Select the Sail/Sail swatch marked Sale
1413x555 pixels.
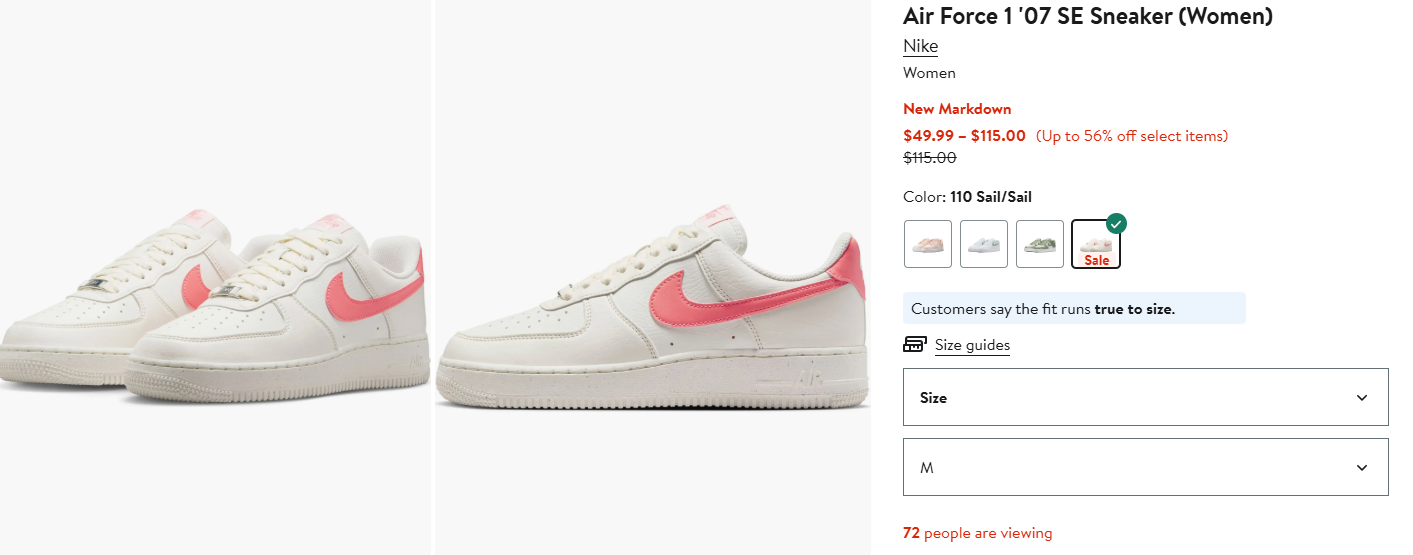(x=1095, y=245)
